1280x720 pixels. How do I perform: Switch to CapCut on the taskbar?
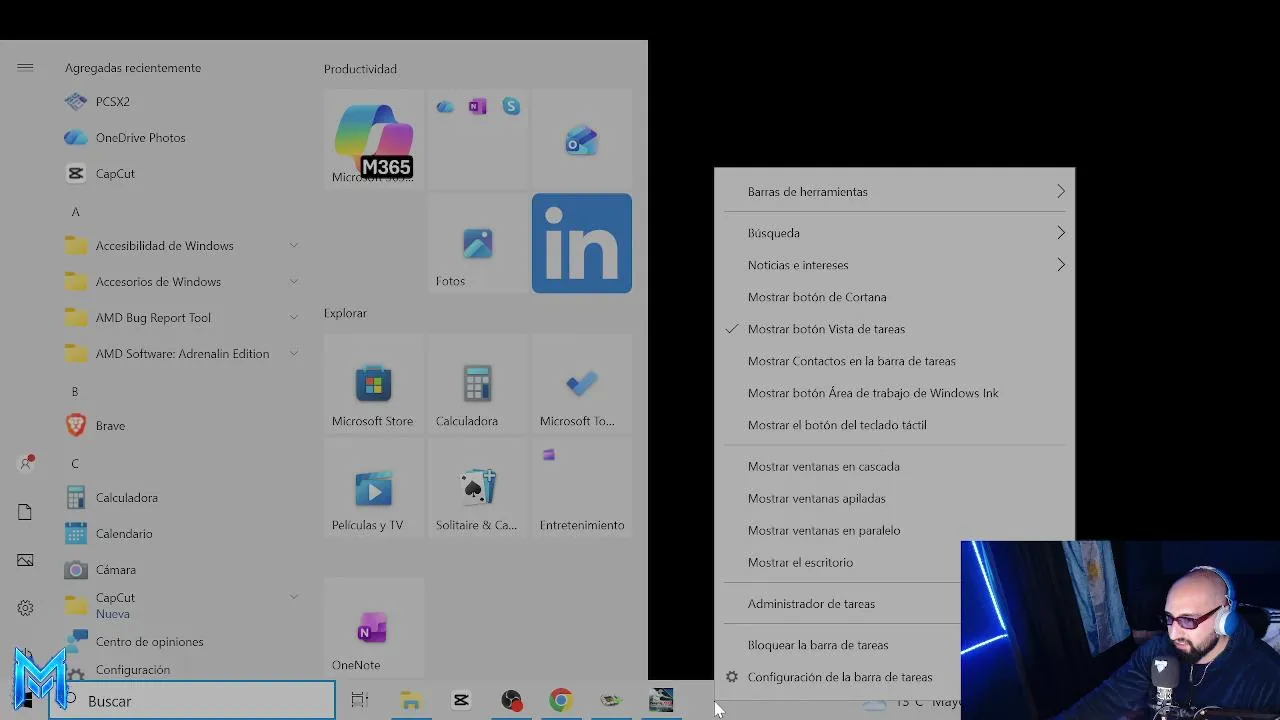tap(461, 701)
